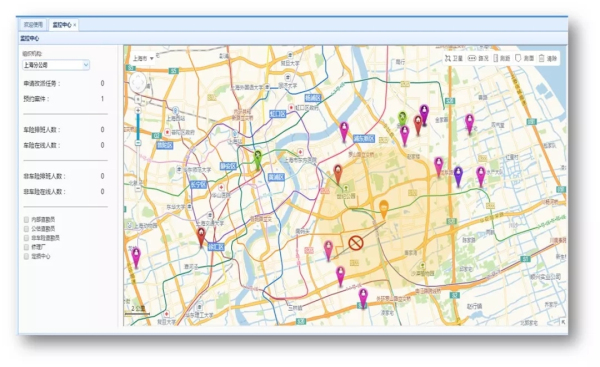This screenshot has width=600, height=367.
Task: Select the 监控中心 tab
Action: [x=61, y=25]
